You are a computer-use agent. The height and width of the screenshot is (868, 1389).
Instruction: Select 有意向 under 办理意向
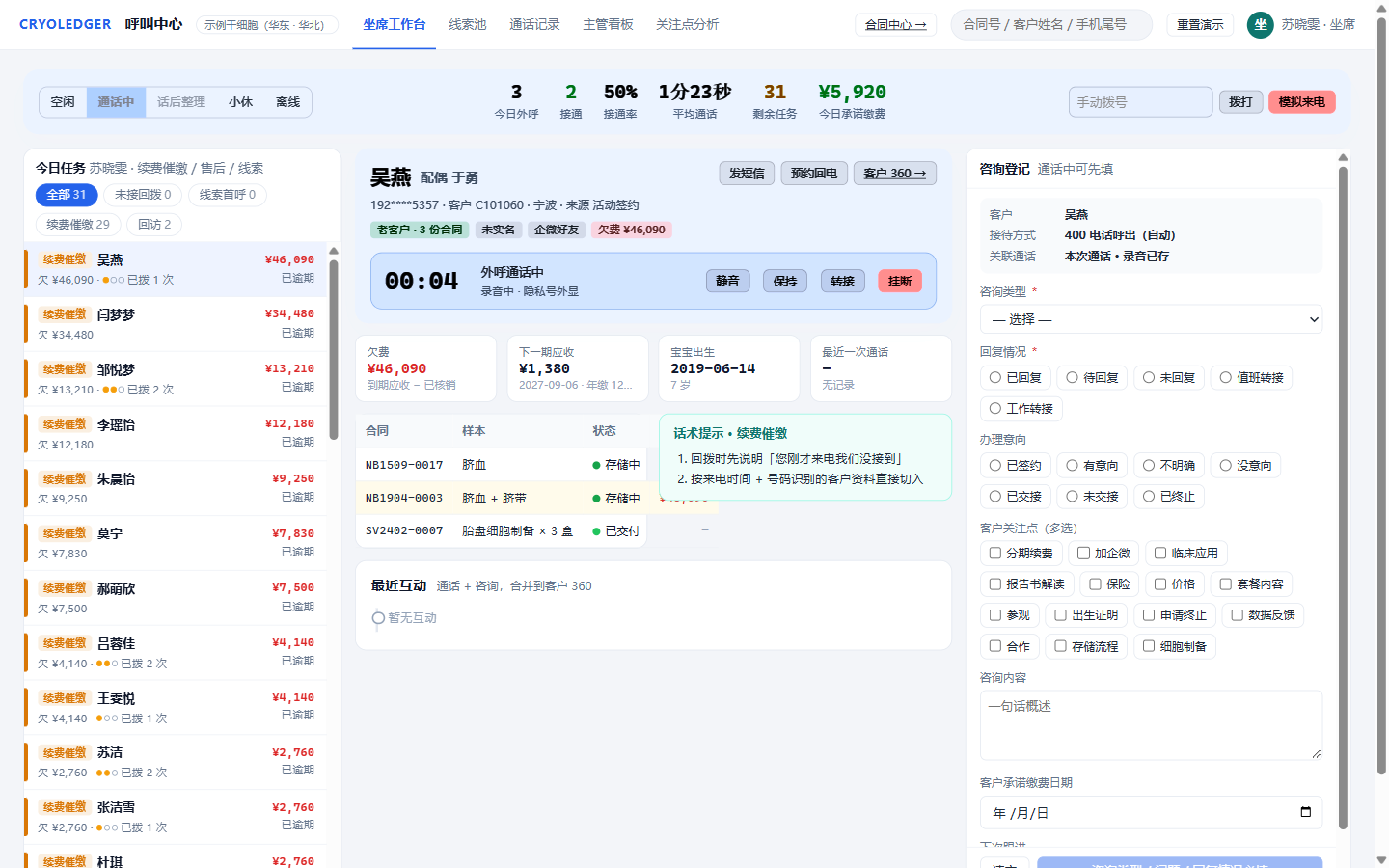1072,465
